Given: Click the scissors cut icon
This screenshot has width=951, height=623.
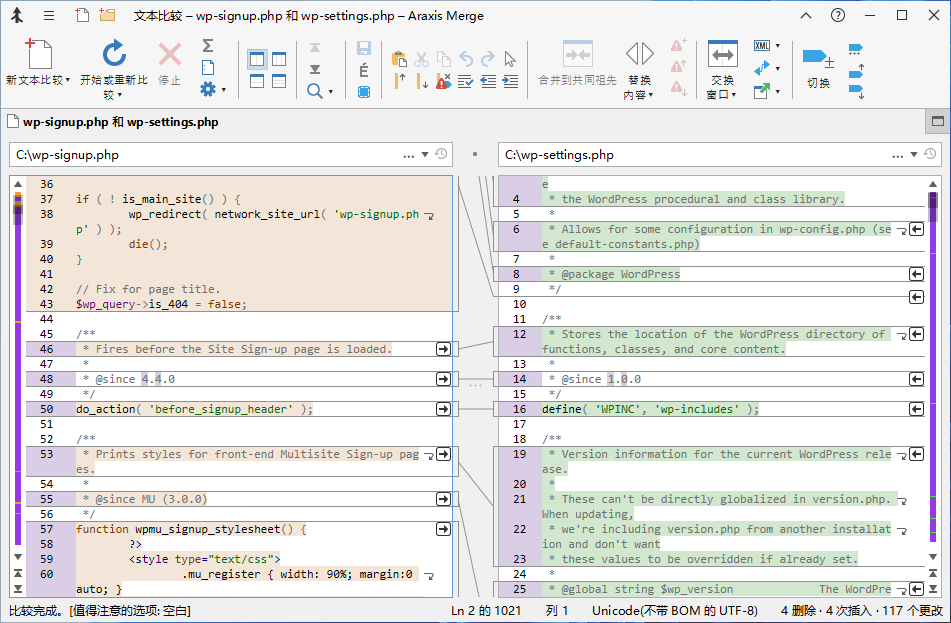Looking at the screenshot, I should coord(422,59).
